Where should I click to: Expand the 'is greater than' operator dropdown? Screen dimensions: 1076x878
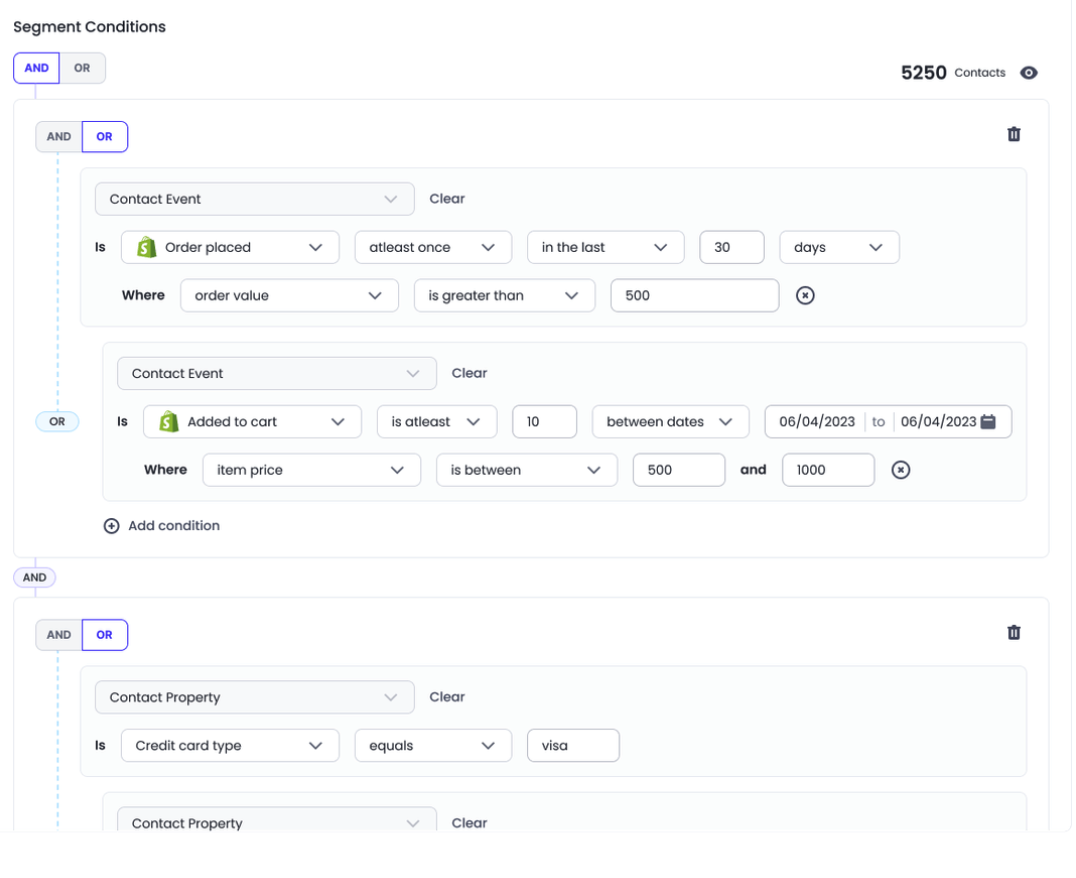pyautogui.click(x=503, y=296)
